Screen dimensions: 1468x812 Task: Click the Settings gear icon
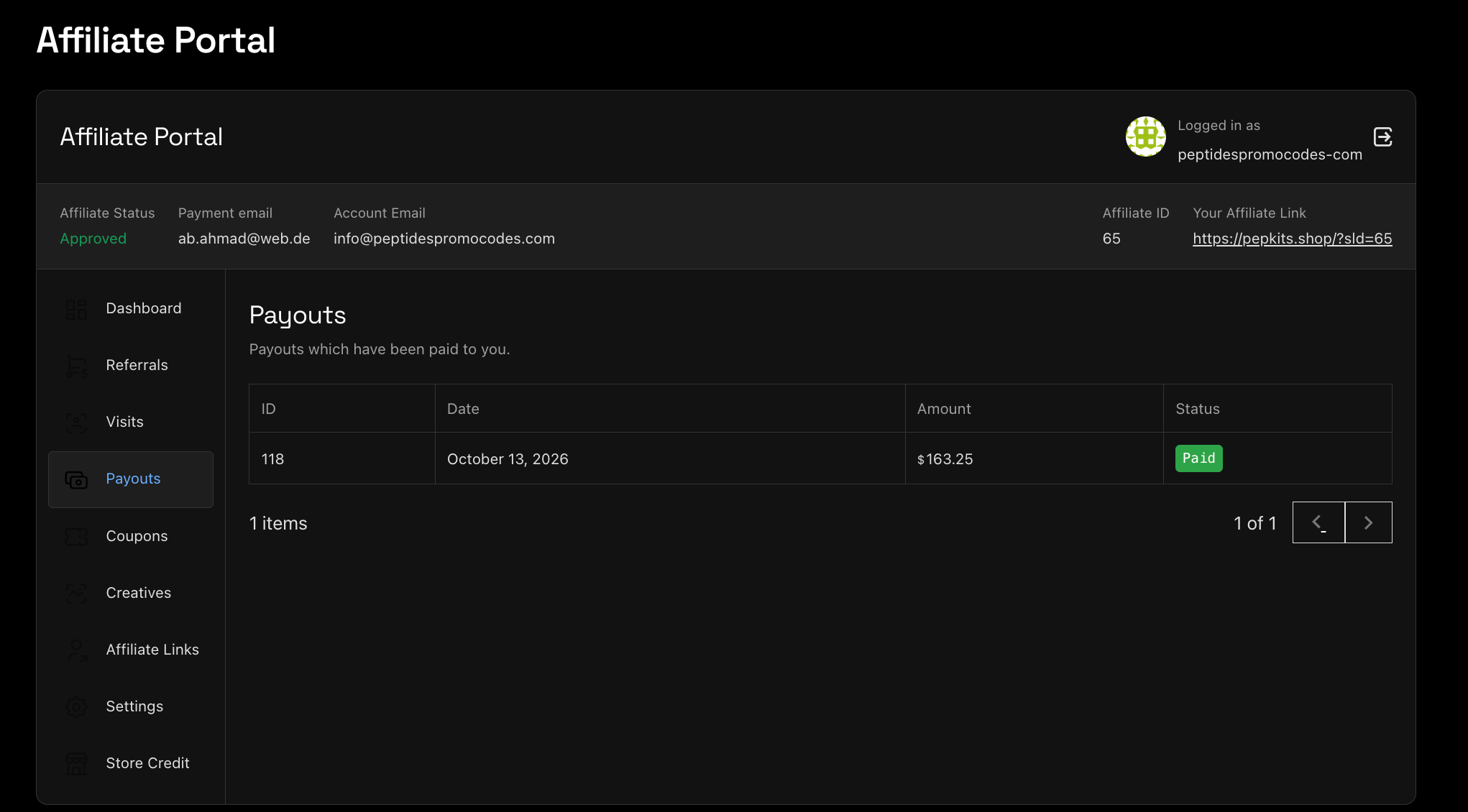pos(76,706)
